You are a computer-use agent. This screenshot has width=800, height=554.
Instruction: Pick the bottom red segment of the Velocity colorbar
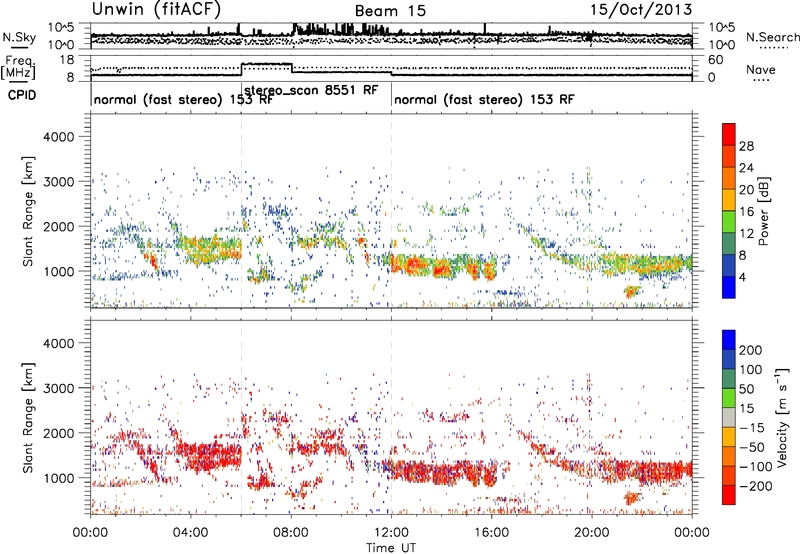(729, 495)
